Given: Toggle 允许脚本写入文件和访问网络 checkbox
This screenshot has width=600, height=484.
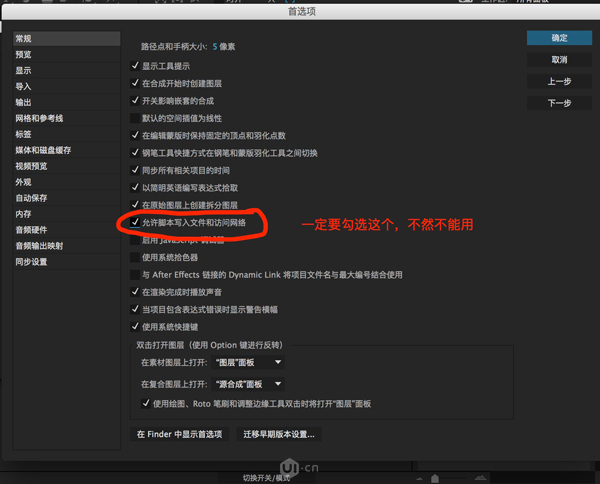Looking at the screenshot, I should point(135,222).
